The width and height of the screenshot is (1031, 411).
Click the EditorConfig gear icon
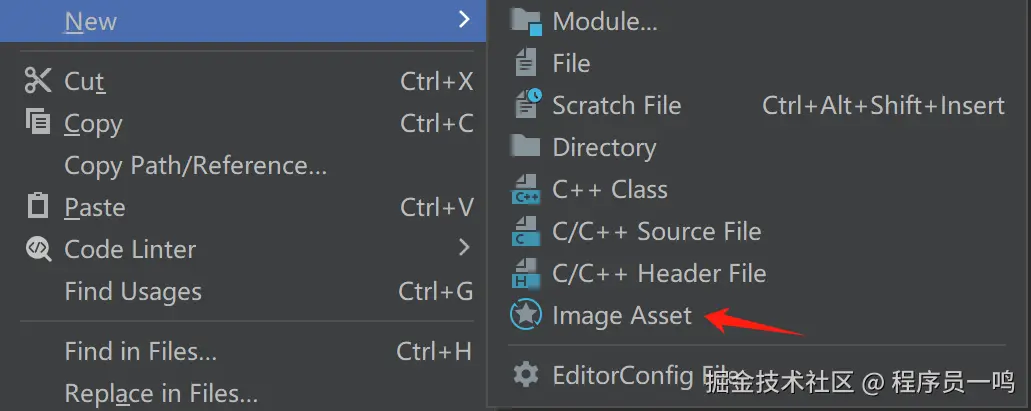point(526,375)
